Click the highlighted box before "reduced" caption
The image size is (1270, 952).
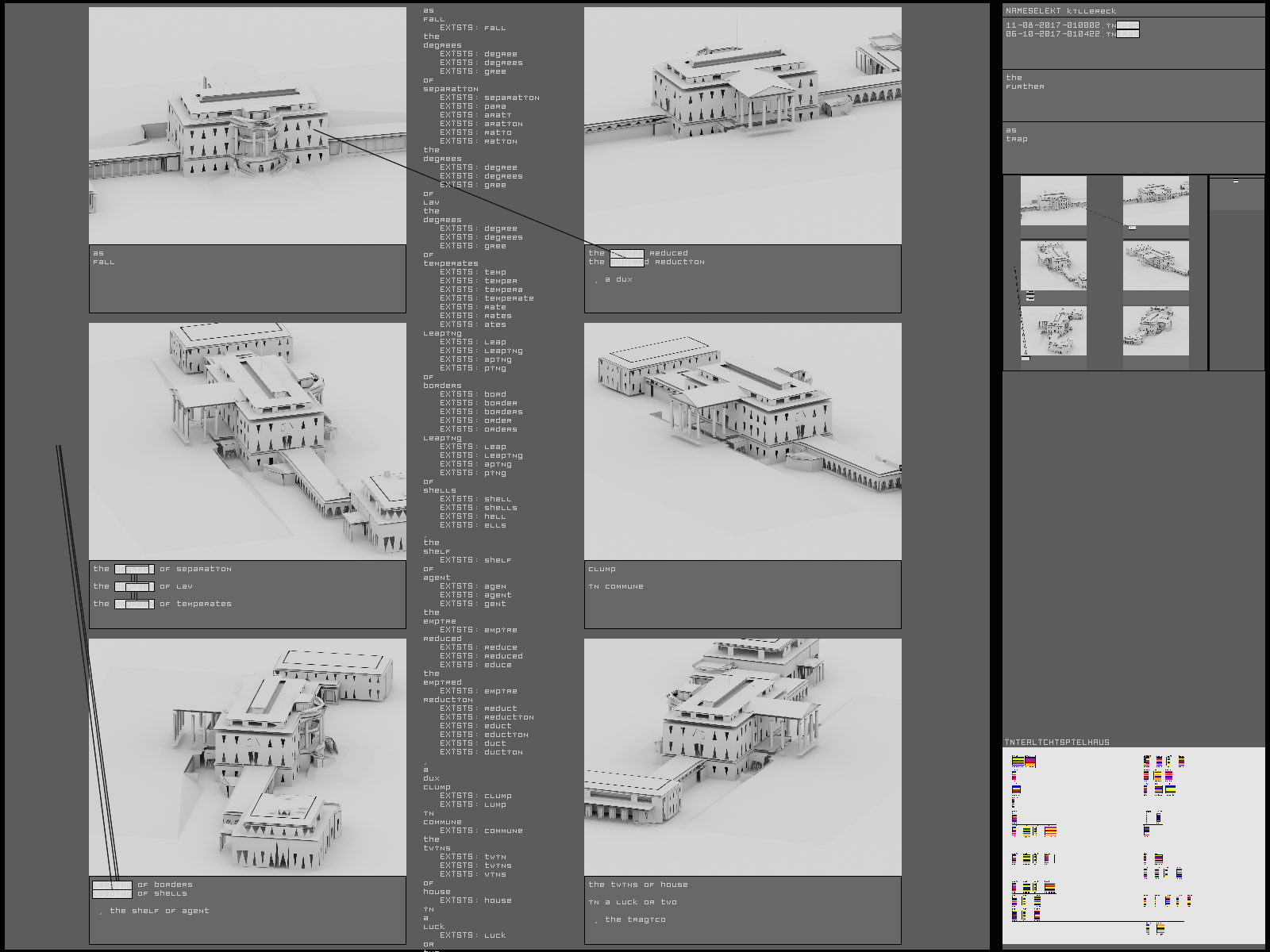627,253
